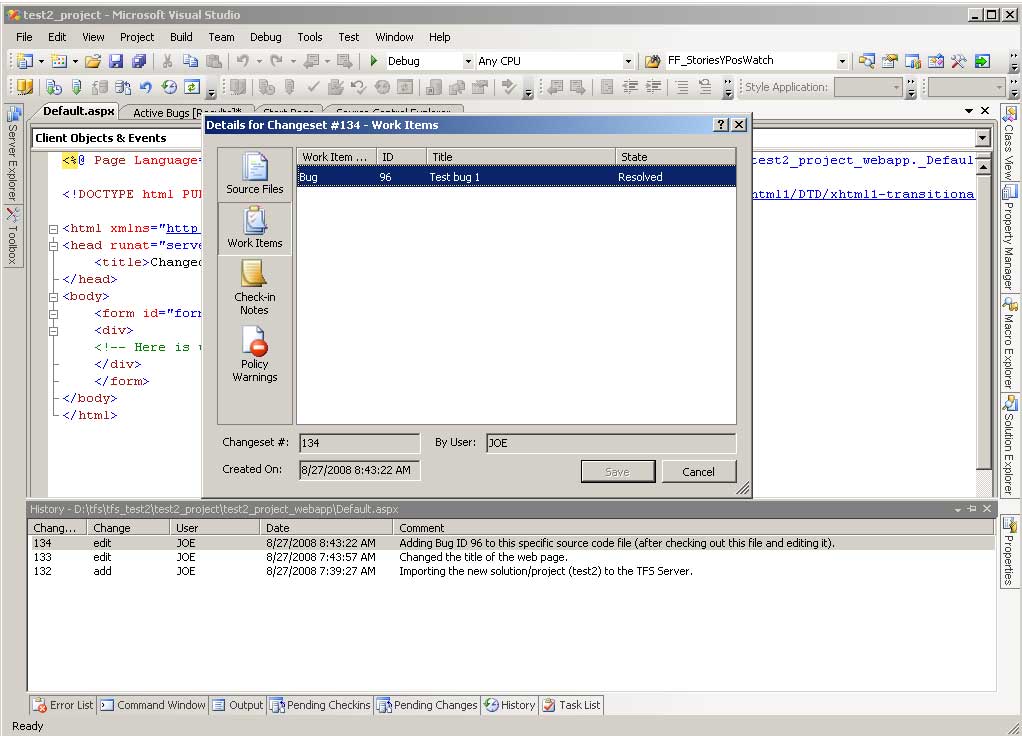
Task: Click the Copy icon in the toolbar
Action: pyautogui.click(x=190, y=61)
